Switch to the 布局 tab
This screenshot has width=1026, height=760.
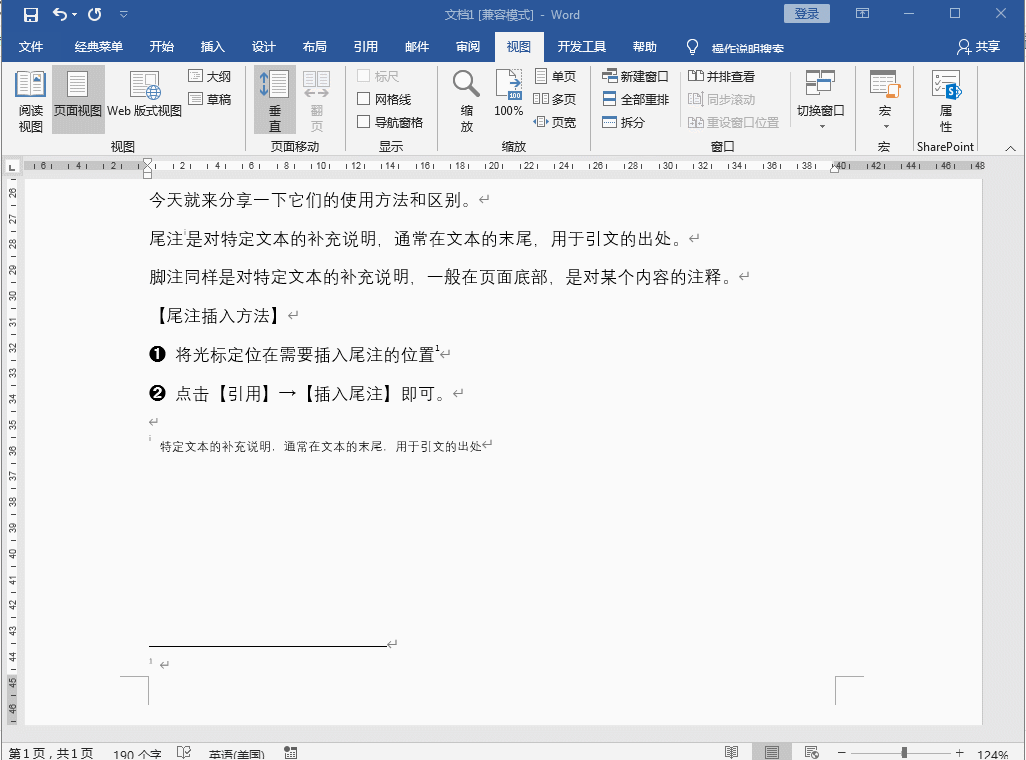click(315, 47)
